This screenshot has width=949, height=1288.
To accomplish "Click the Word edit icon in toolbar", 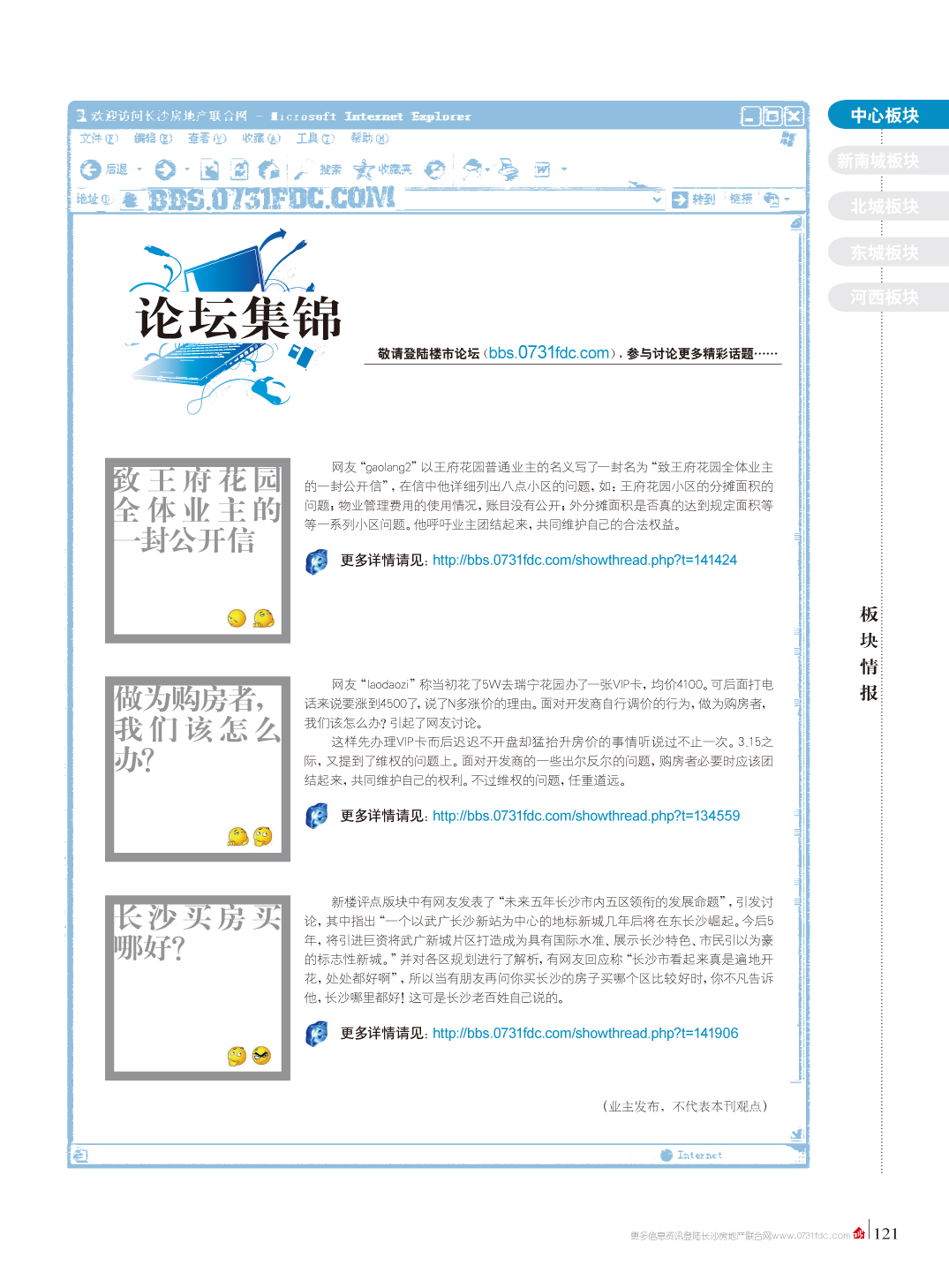I will 542,169.
